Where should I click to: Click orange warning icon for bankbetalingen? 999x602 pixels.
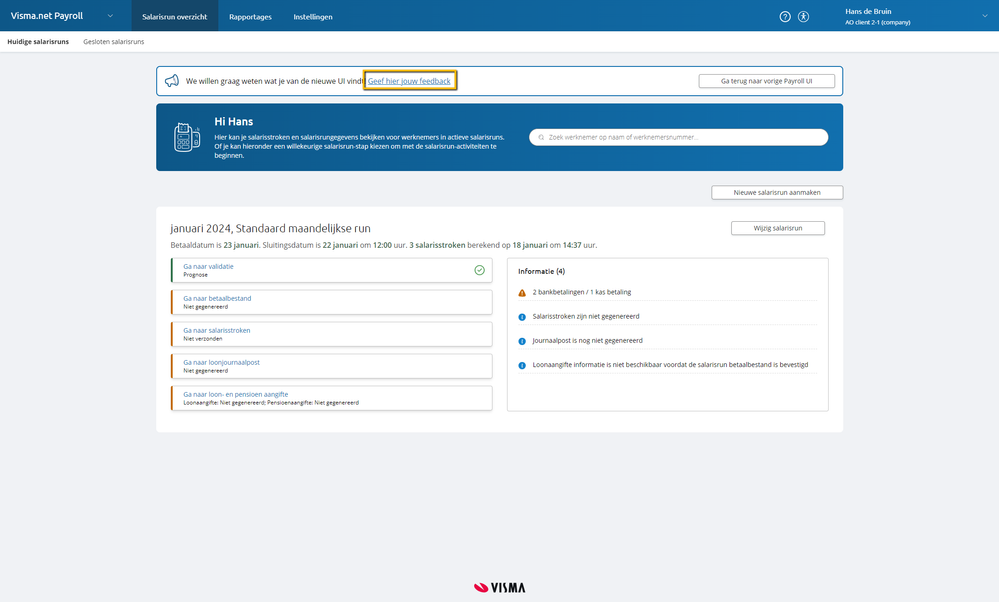click(522, 292)
